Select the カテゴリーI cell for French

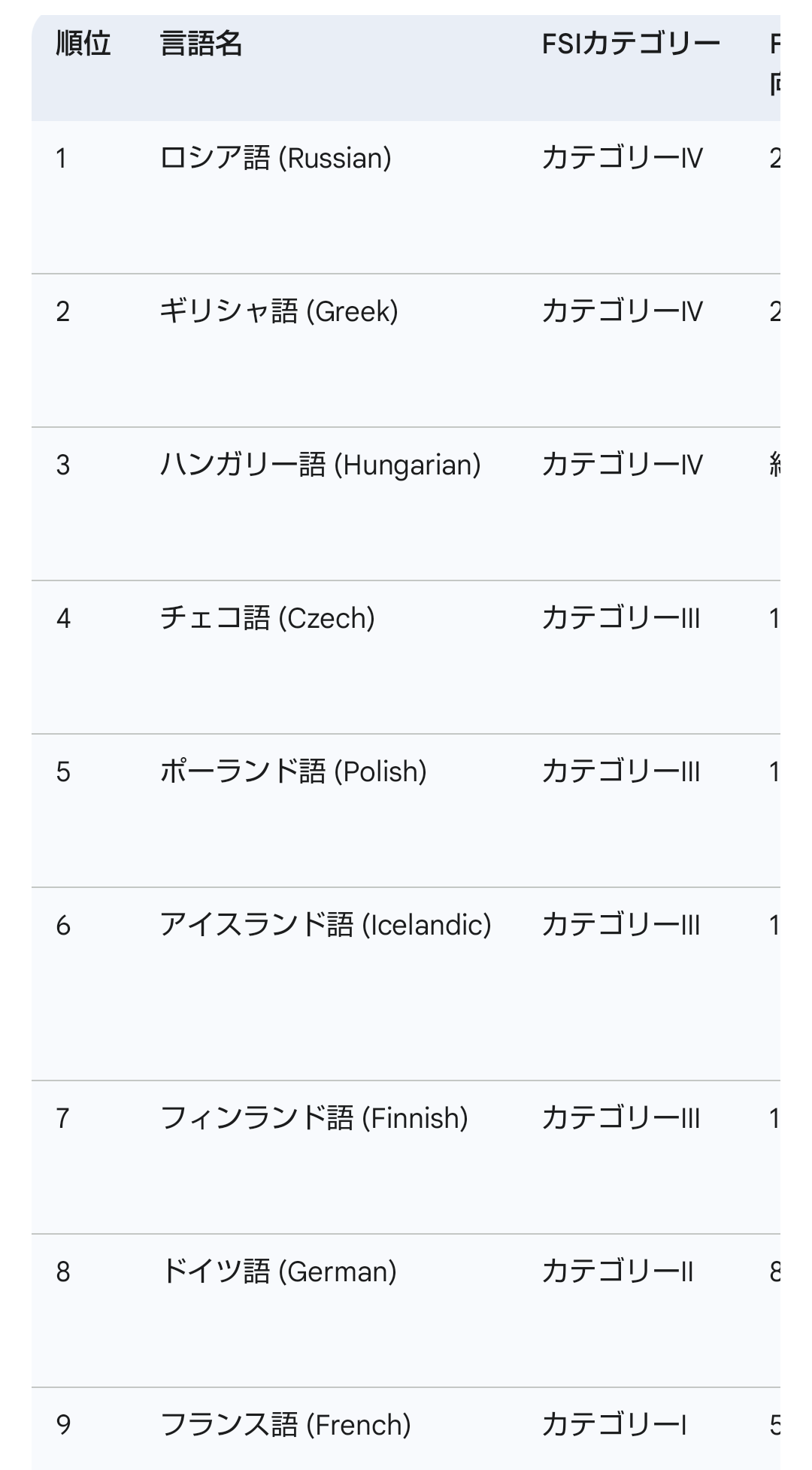(x=614, y=1425)
